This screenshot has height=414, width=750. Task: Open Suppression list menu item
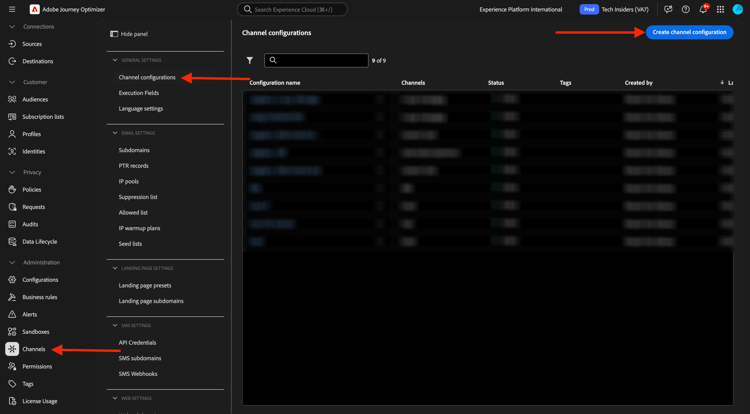138,197
